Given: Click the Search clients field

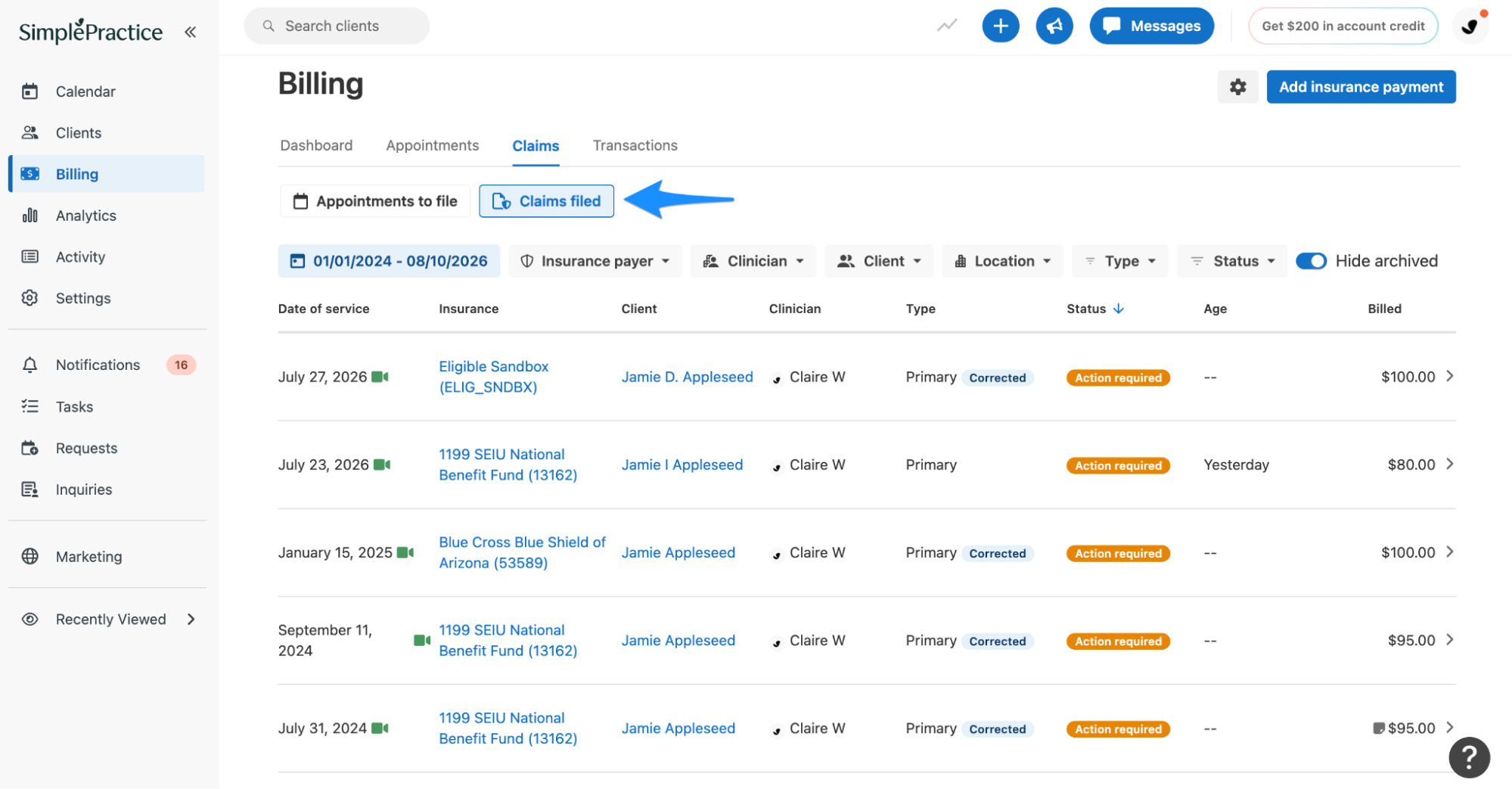Looking at the screenshot, I should (337, 26).
